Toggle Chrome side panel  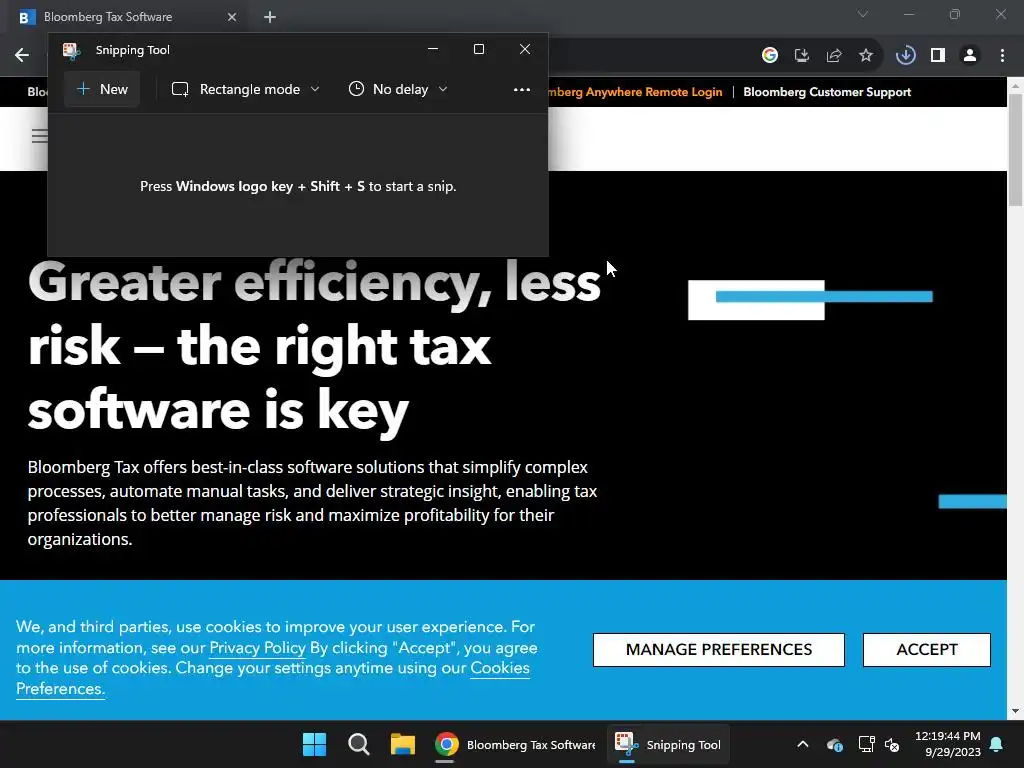[938, 56]
